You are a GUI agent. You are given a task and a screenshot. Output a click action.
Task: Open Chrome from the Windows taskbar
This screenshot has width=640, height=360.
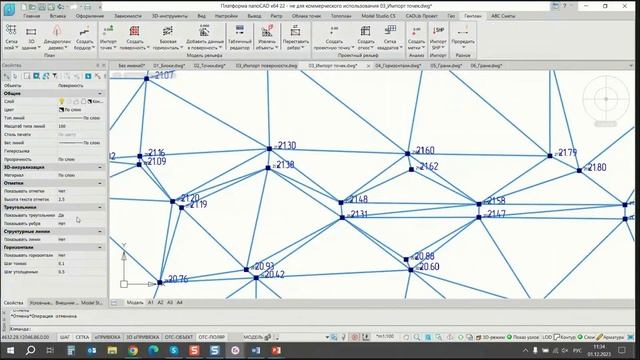point(133,350)
